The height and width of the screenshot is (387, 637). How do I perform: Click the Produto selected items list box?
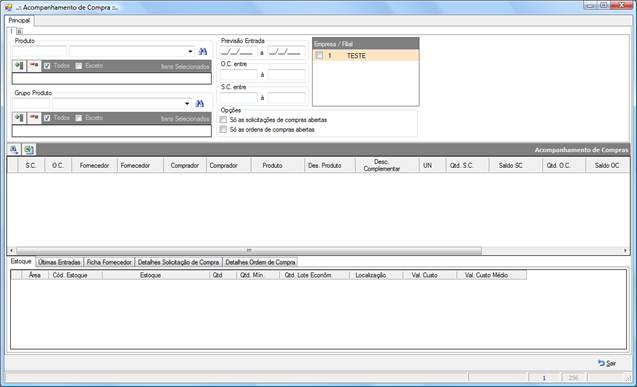tap(112, 78)
